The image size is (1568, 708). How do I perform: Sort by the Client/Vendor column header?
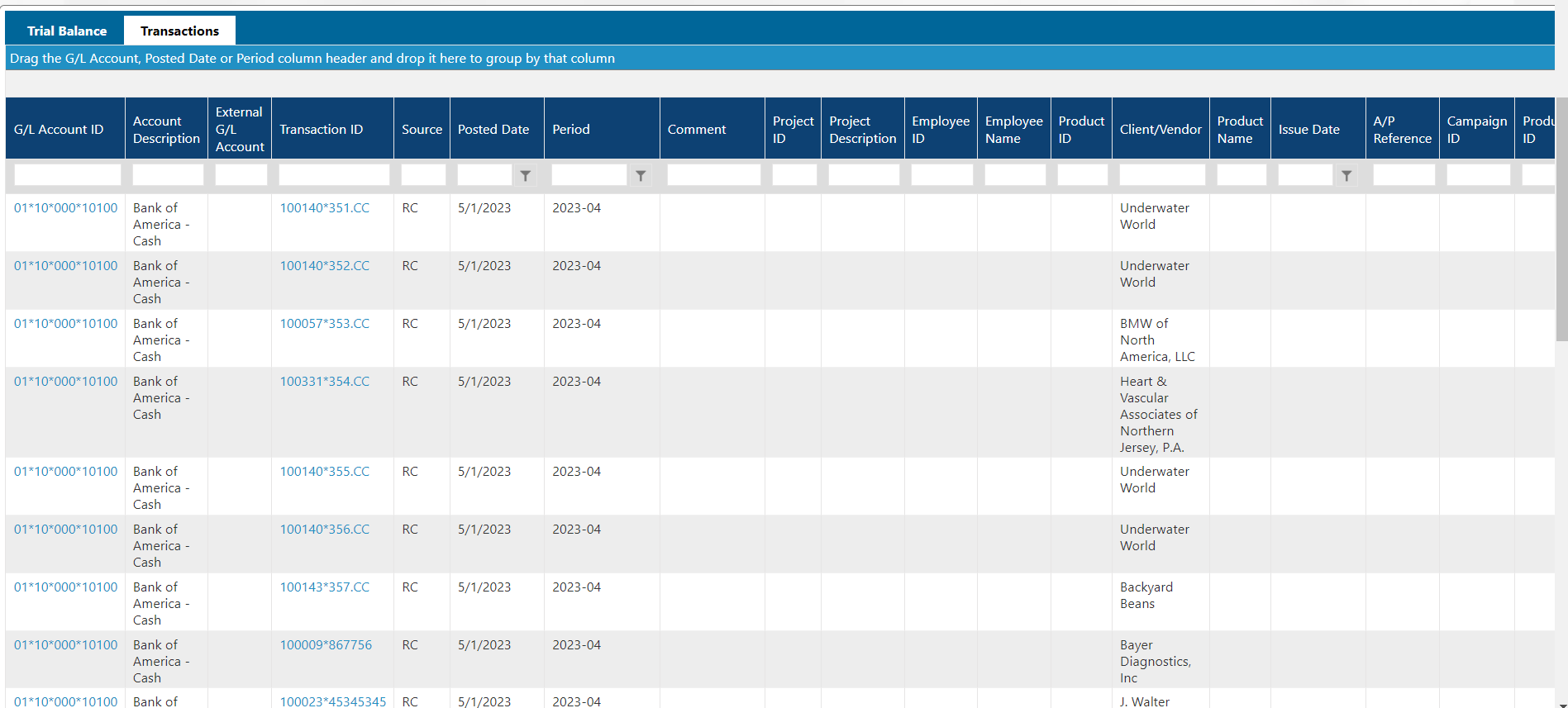point(1161,130)
